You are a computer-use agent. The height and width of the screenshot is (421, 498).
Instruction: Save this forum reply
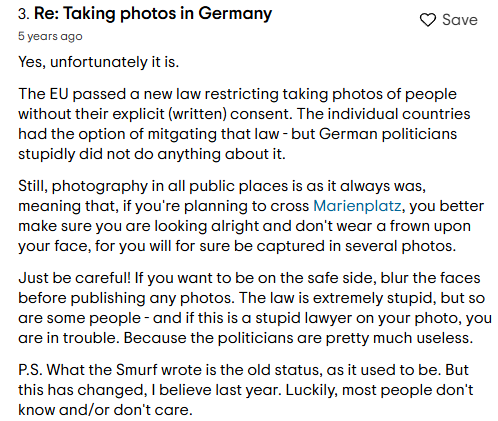click(x=448, y=20)
